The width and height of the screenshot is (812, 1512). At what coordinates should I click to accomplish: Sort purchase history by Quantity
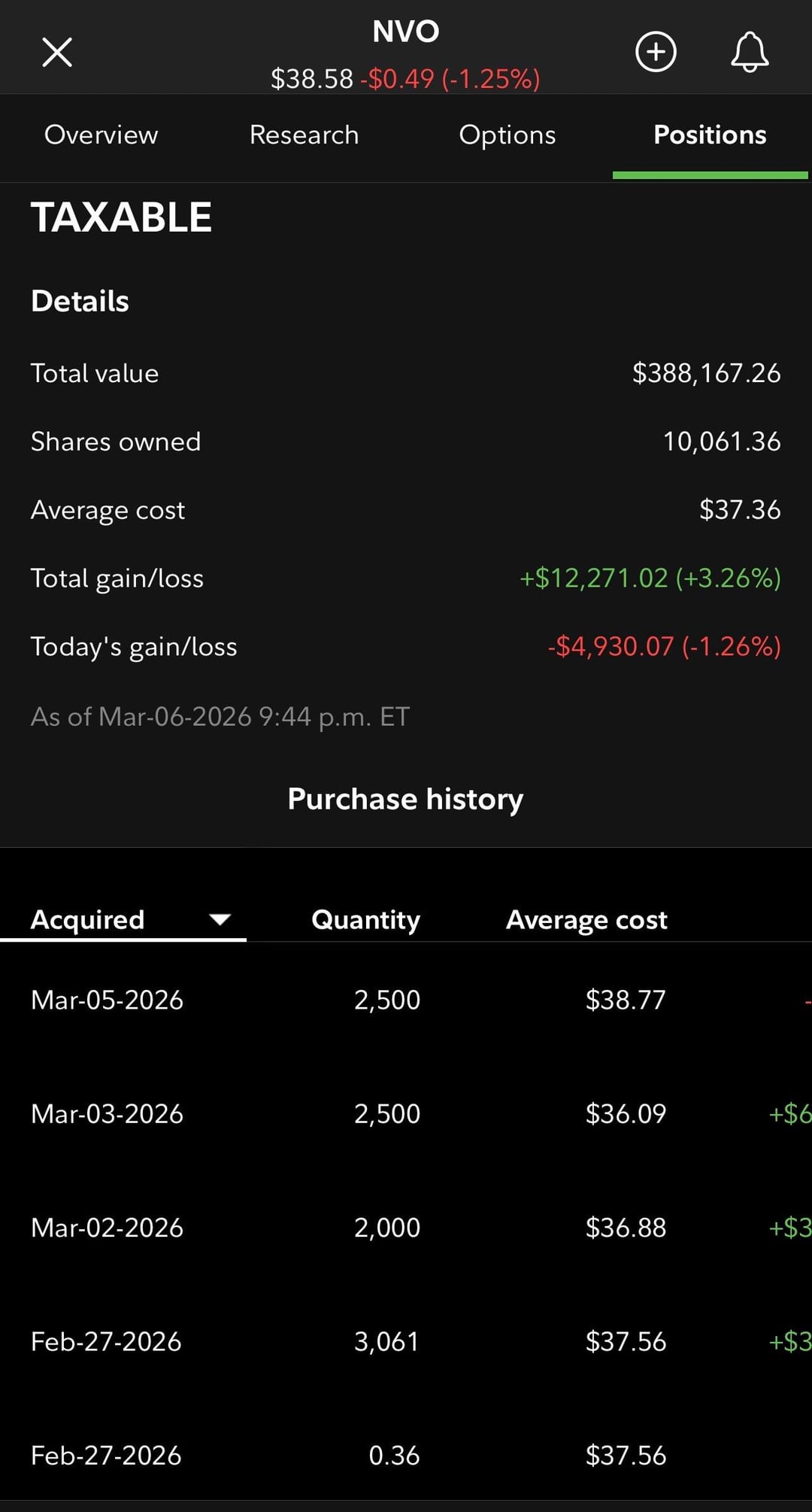point(365,919)
